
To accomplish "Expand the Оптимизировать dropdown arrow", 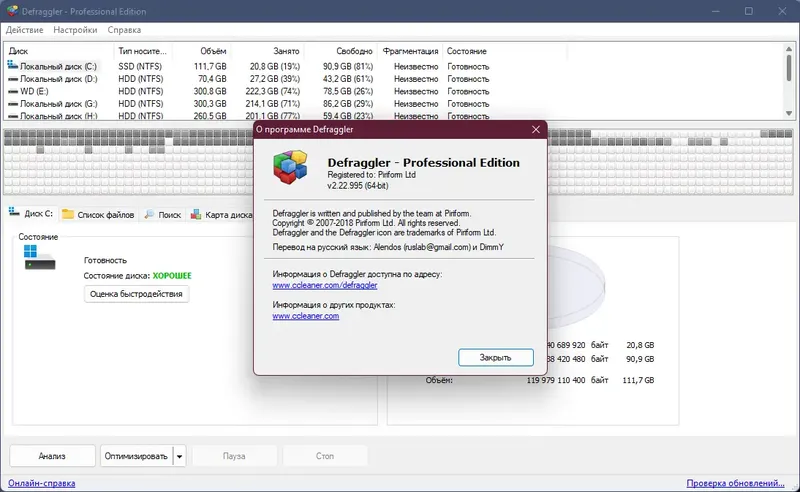I will pos(179,456).
